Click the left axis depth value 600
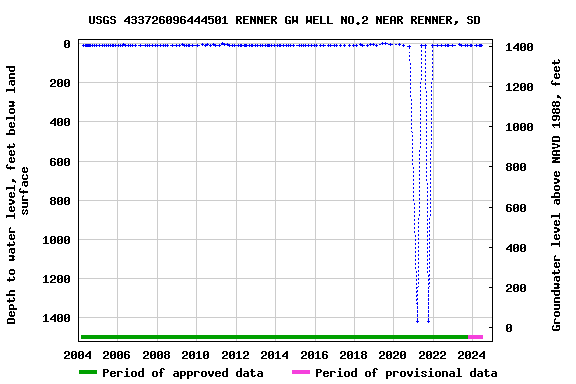The width and height of the screenshot is (576, 384). pos(60,162)
